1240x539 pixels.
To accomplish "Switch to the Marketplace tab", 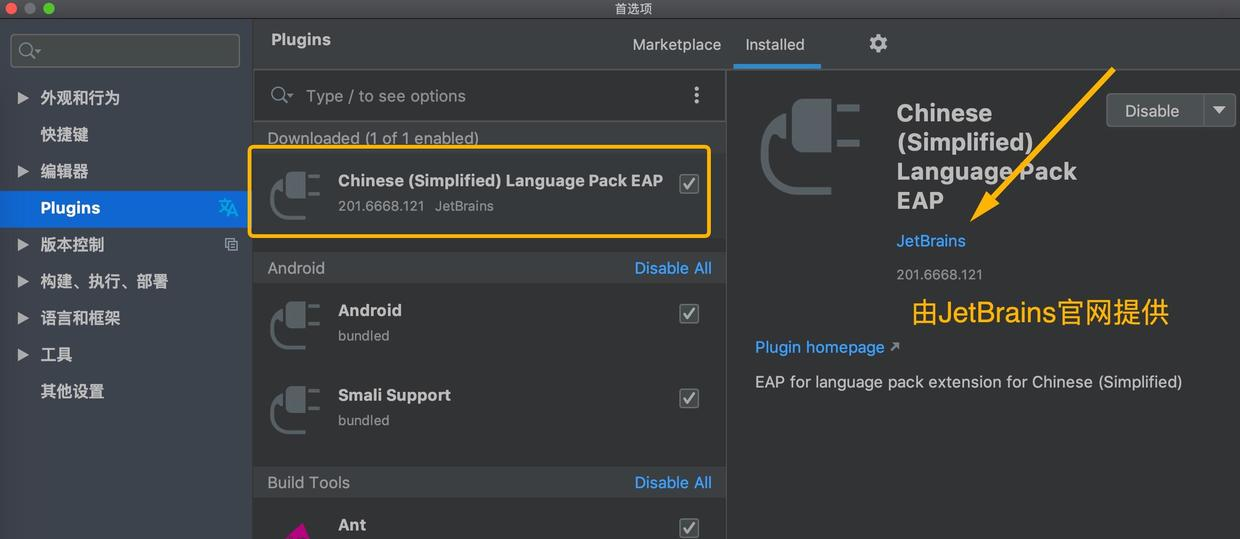I will (x=676, y=45).
